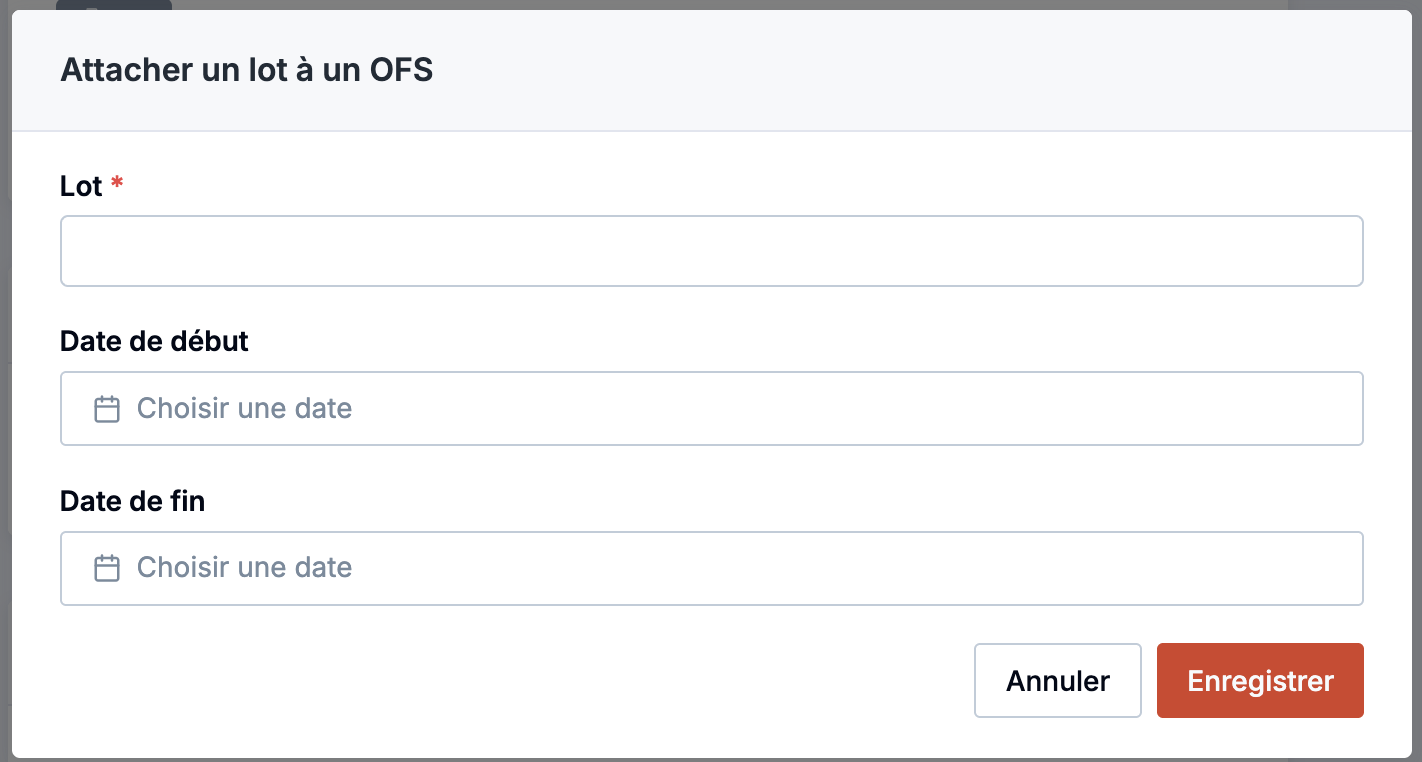Click the grey header bar right of the title
The height and width of the screenshot is (762, 1422).
tap(920, 70)
